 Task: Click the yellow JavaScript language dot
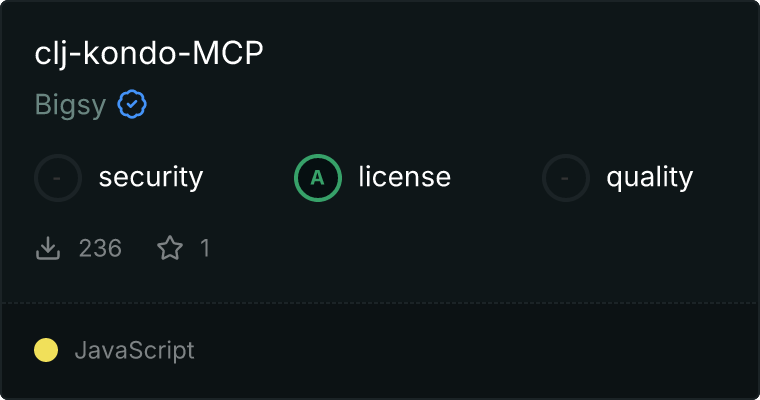coord(46,350)
